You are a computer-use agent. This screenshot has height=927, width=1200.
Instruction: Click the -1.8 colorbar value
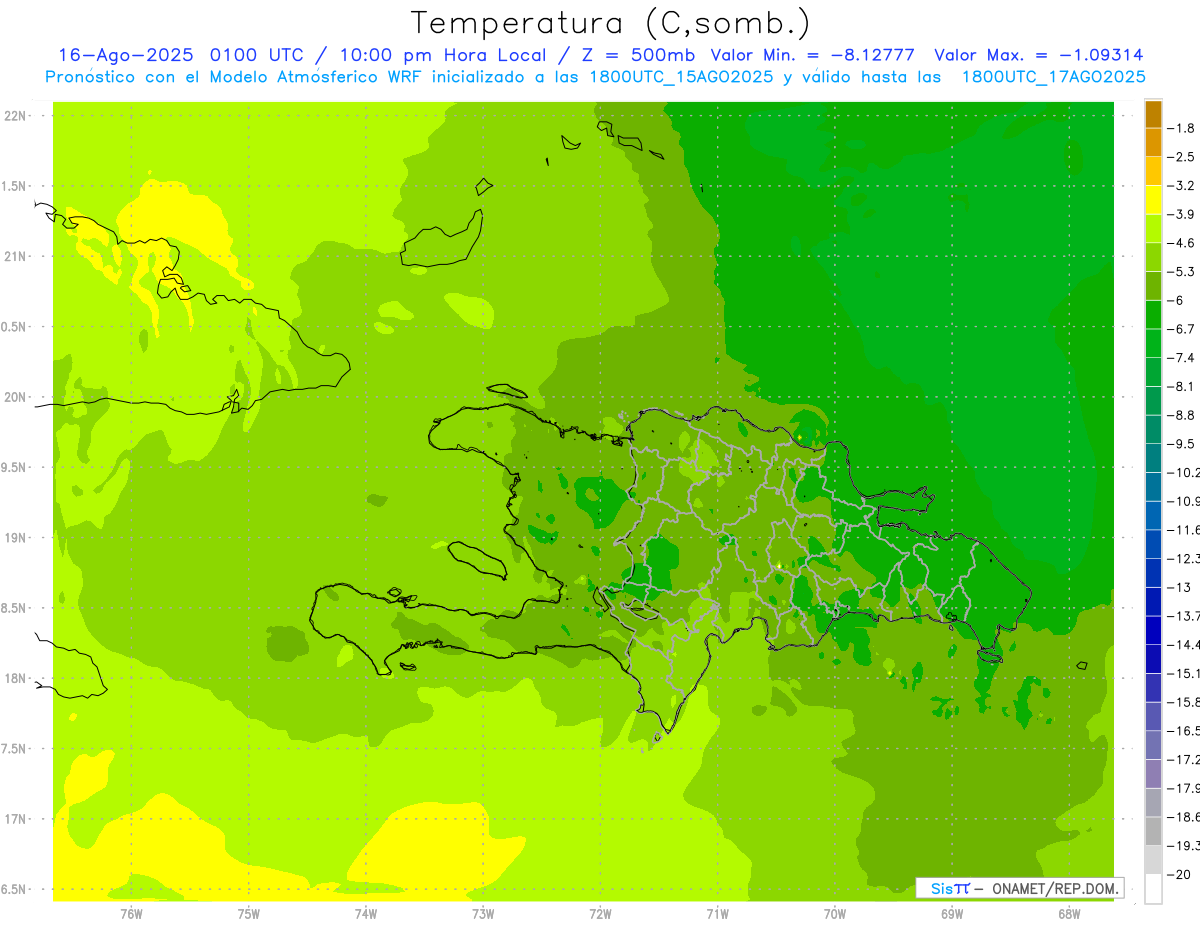tap(1182, 128)
